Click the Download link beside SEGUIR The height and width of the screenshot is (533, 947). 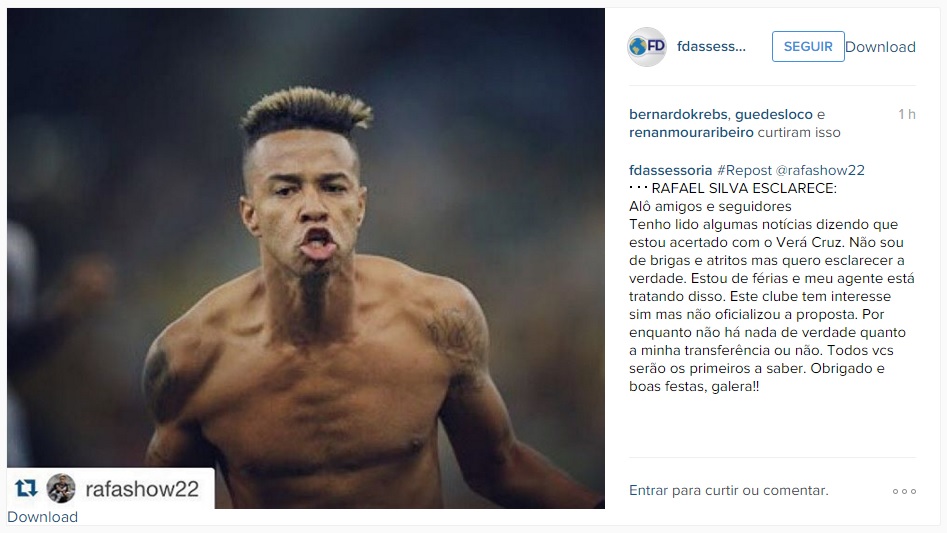881,47
